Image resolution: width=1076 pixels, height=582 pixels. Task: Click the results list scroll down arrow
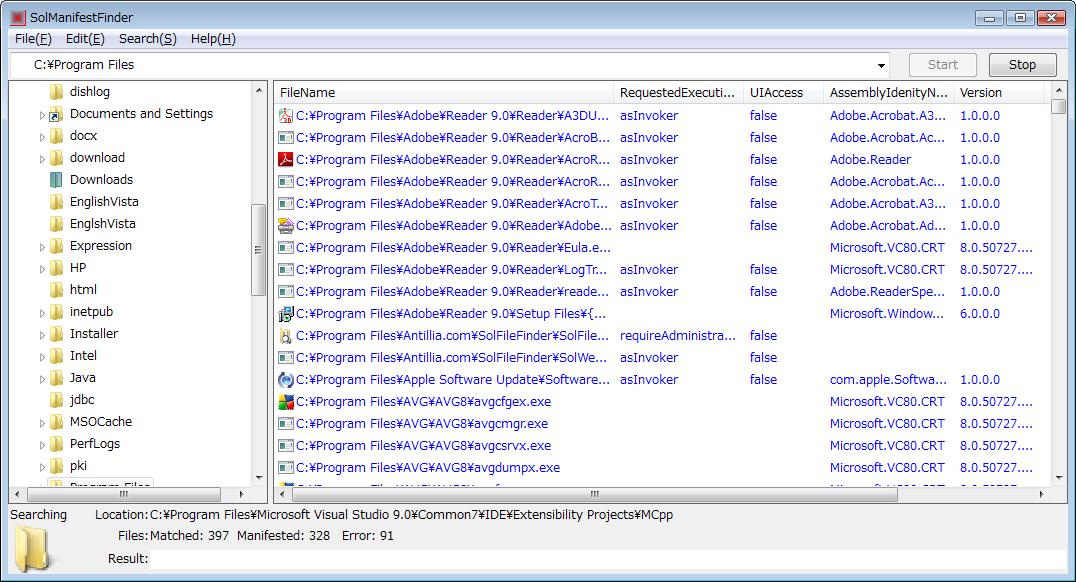1059,478
